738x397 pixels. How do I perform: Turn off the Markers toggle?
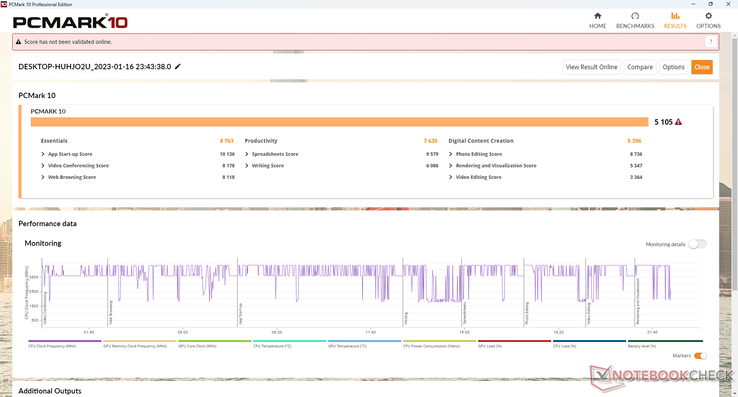[700, 356]
